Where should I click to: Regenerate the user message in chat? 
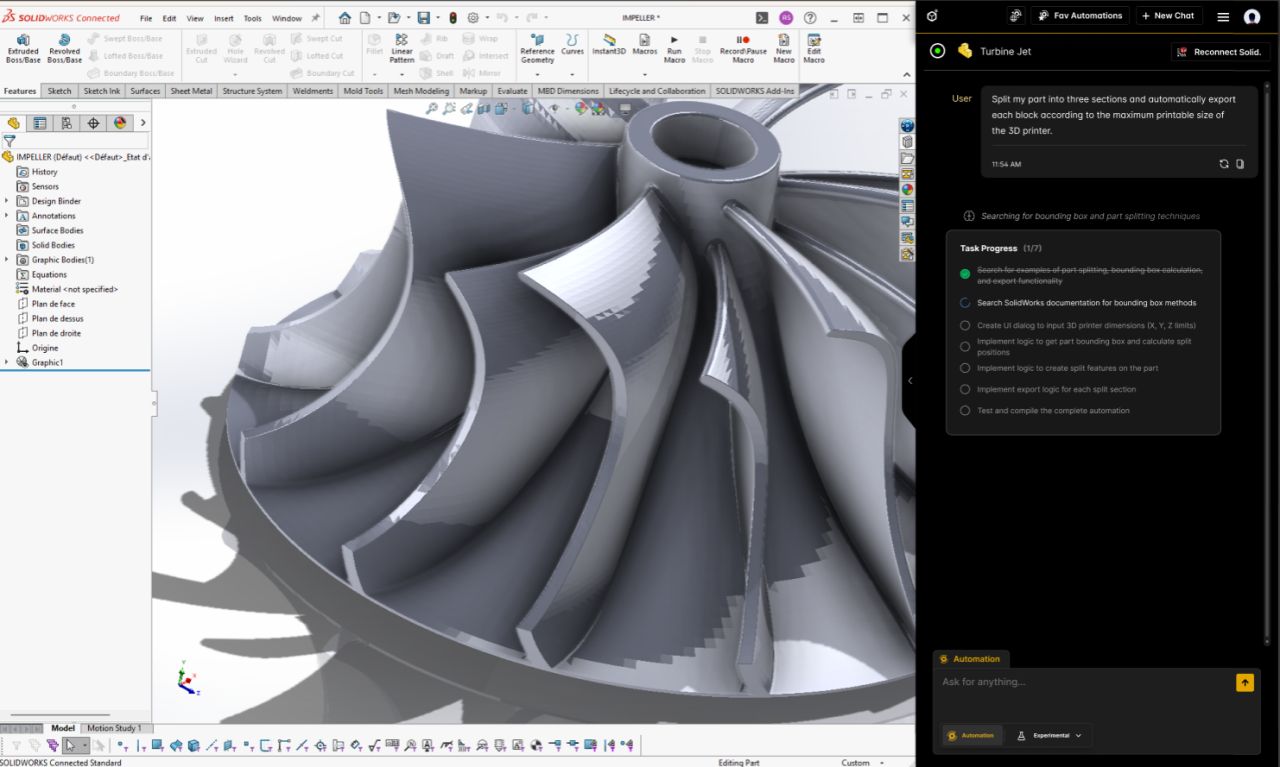coord(1223,164)
